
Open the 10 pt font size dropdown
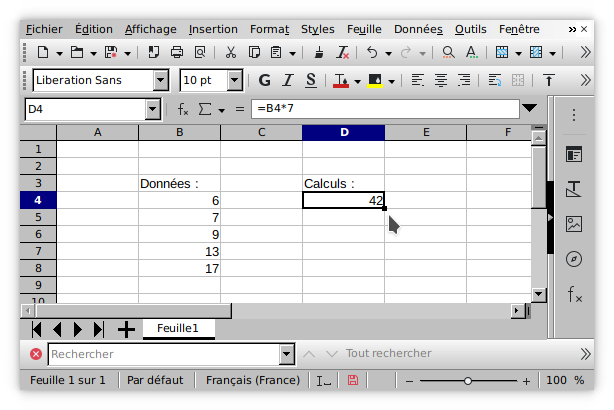(234, 80)
